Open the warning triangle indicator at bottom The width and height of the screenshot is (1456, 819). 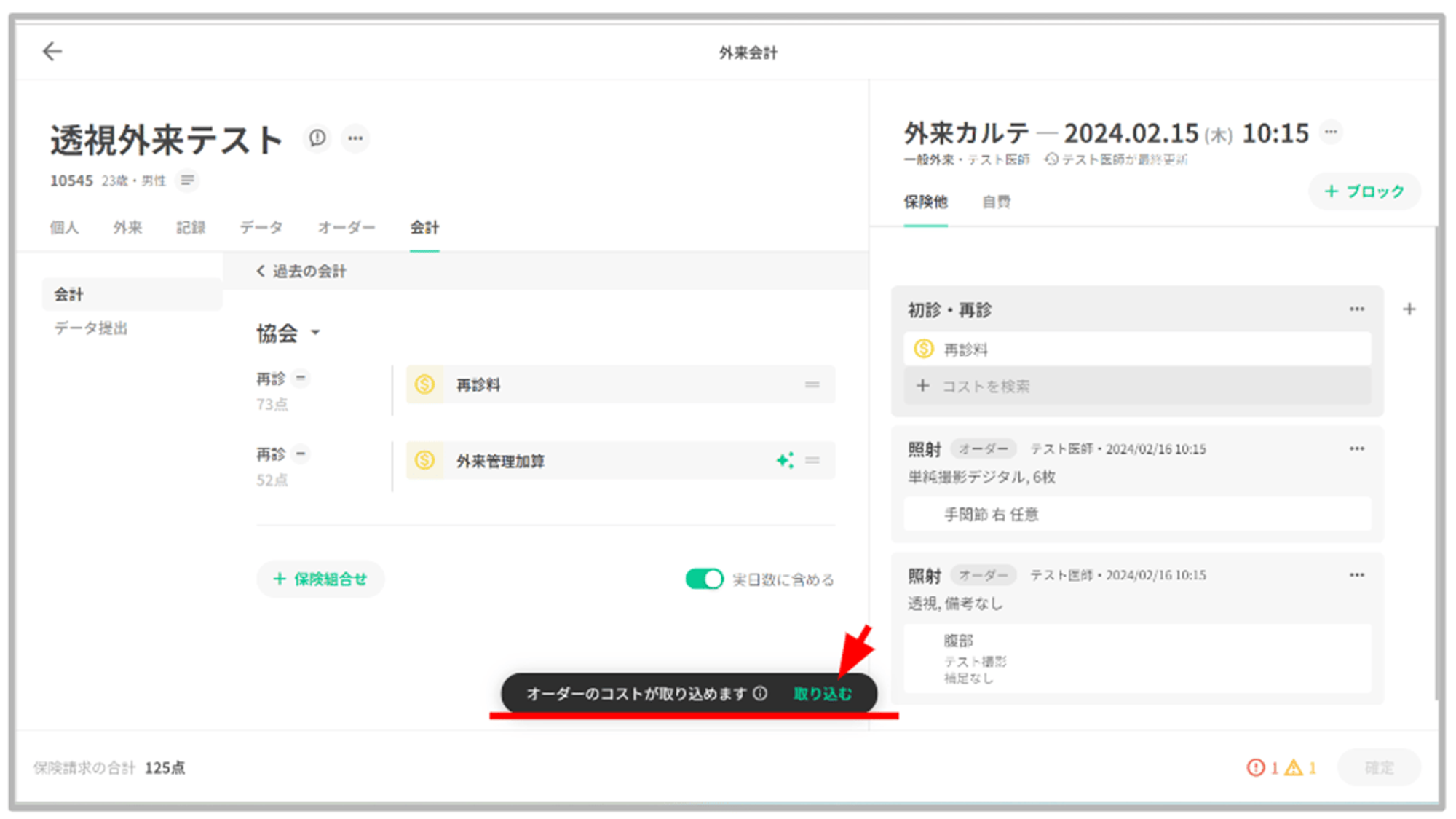click(1300, 767)
